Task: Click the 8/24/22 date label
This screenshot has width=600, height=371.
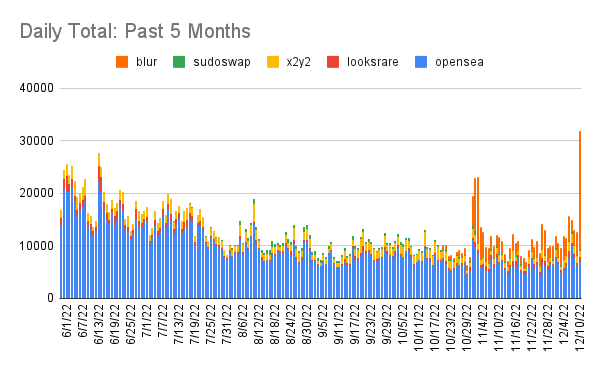Action: point(291,324)
